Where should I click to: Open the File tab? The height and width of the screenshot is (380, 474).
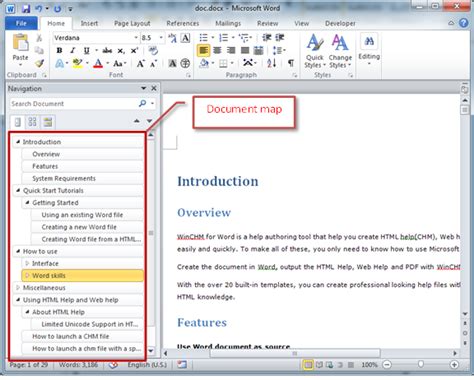pyautogui.click(x=21, y=23)
